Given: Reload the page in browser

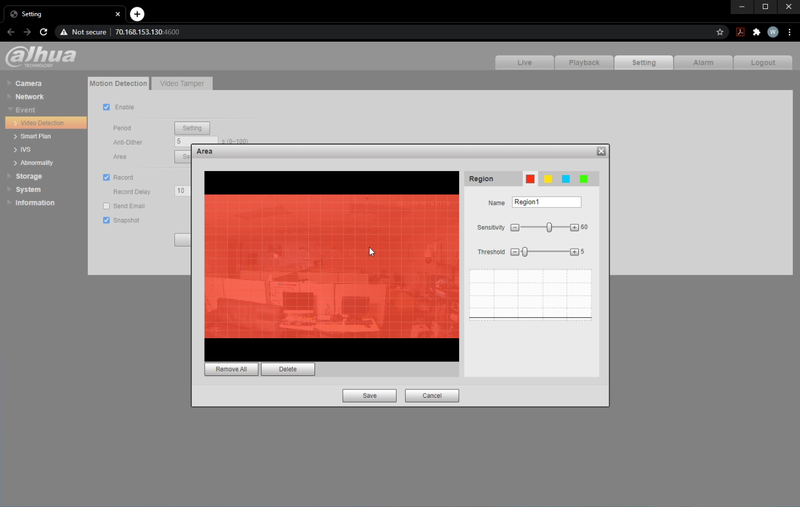Looking at the screenshot, I should [x=43, y=32].
